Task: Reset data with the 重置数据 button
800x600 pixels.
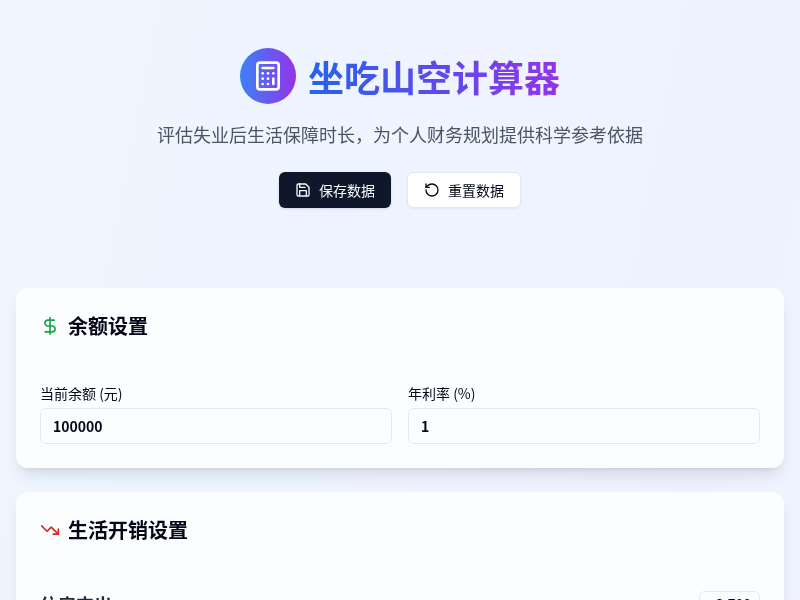Action: (x=464, y=190)
